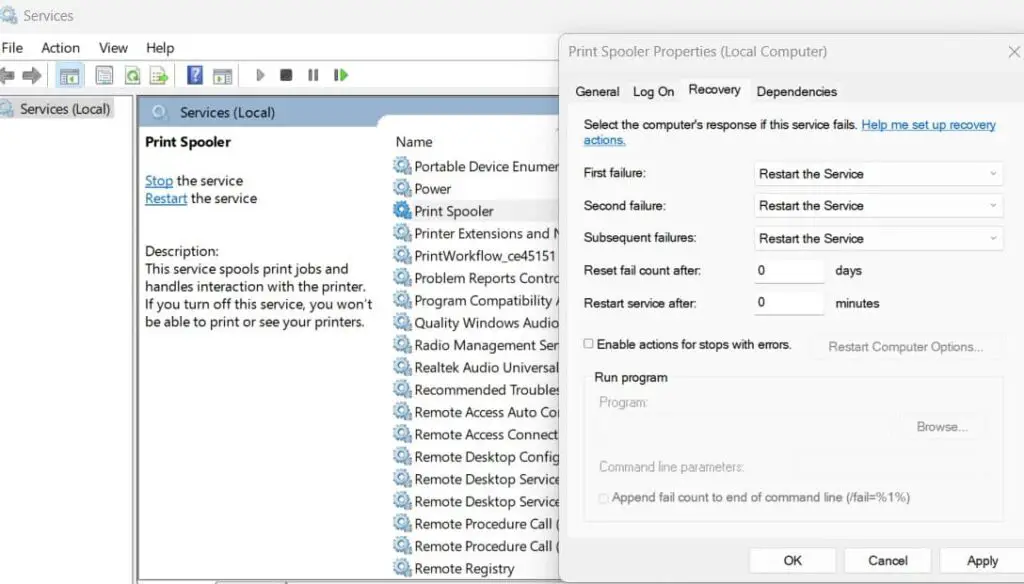
Task: Click the Help me set up recovery actions link
Action: pos(930,124)
